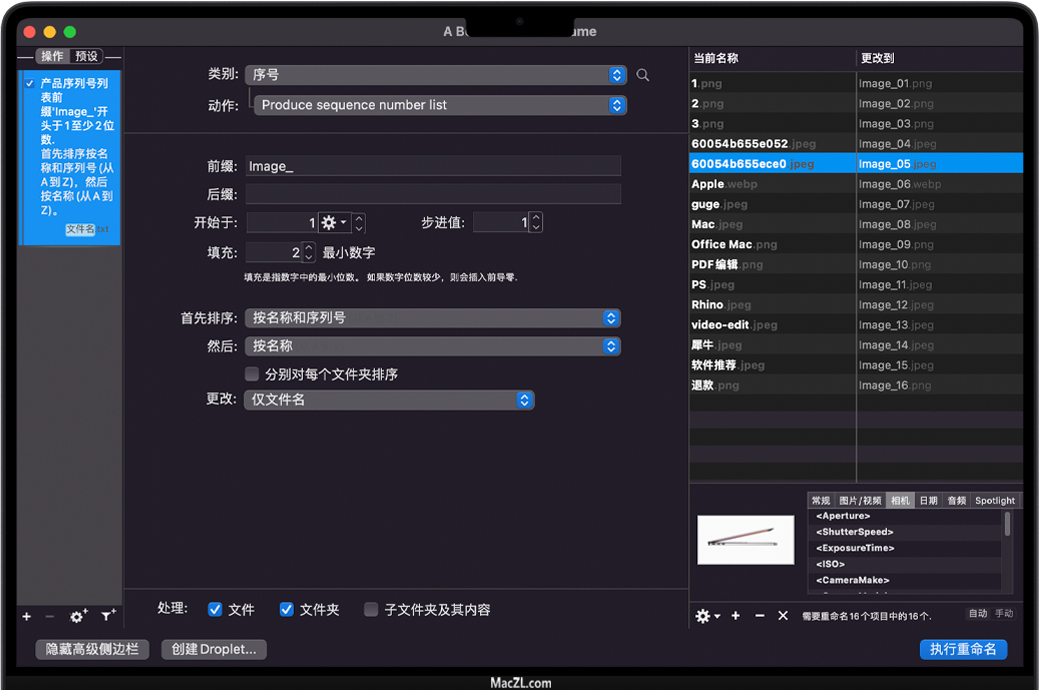Open the 类别 dropdown showing 序号
This screenshot has width=1040, height=690.
point(435,75)
